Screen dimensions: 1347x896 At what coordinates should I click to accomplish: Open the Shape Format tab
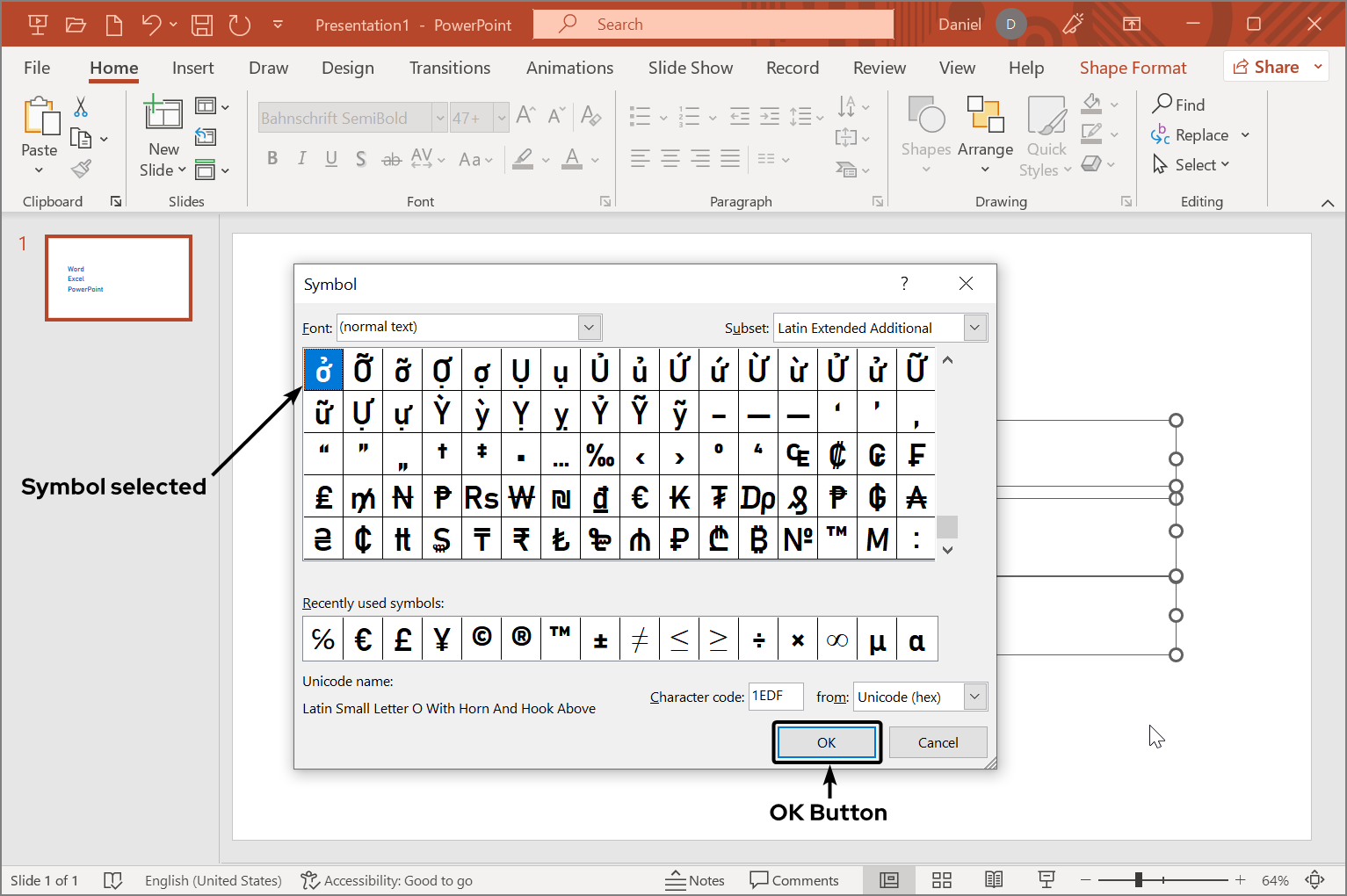(x=1133, y=68)
